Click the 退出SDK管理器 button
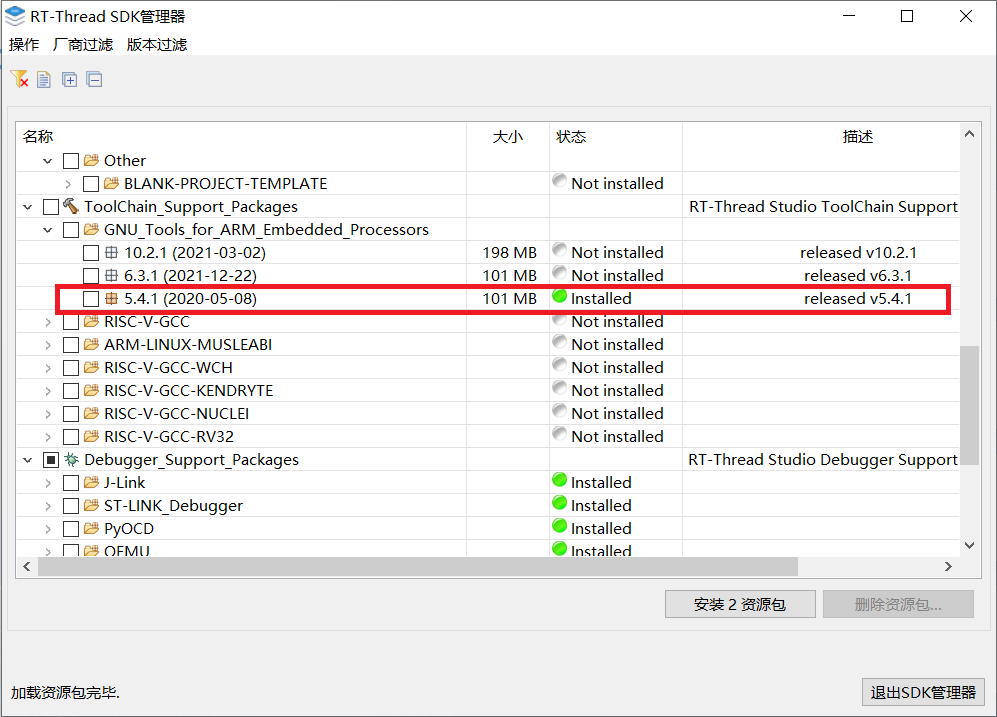Screen dimensions: 997x717 (x=923, y=692)
